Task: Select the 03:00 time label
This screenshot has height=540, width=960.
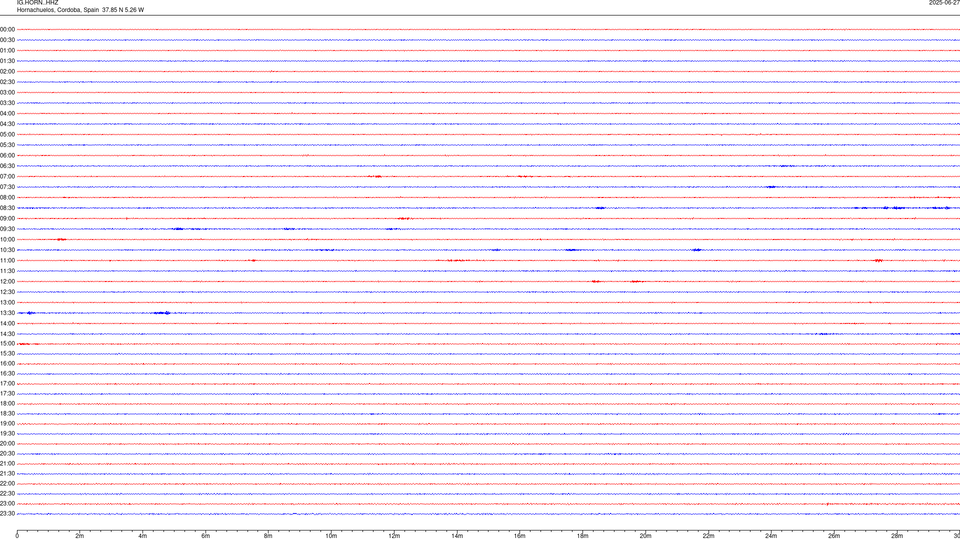Action: point(7,92)
